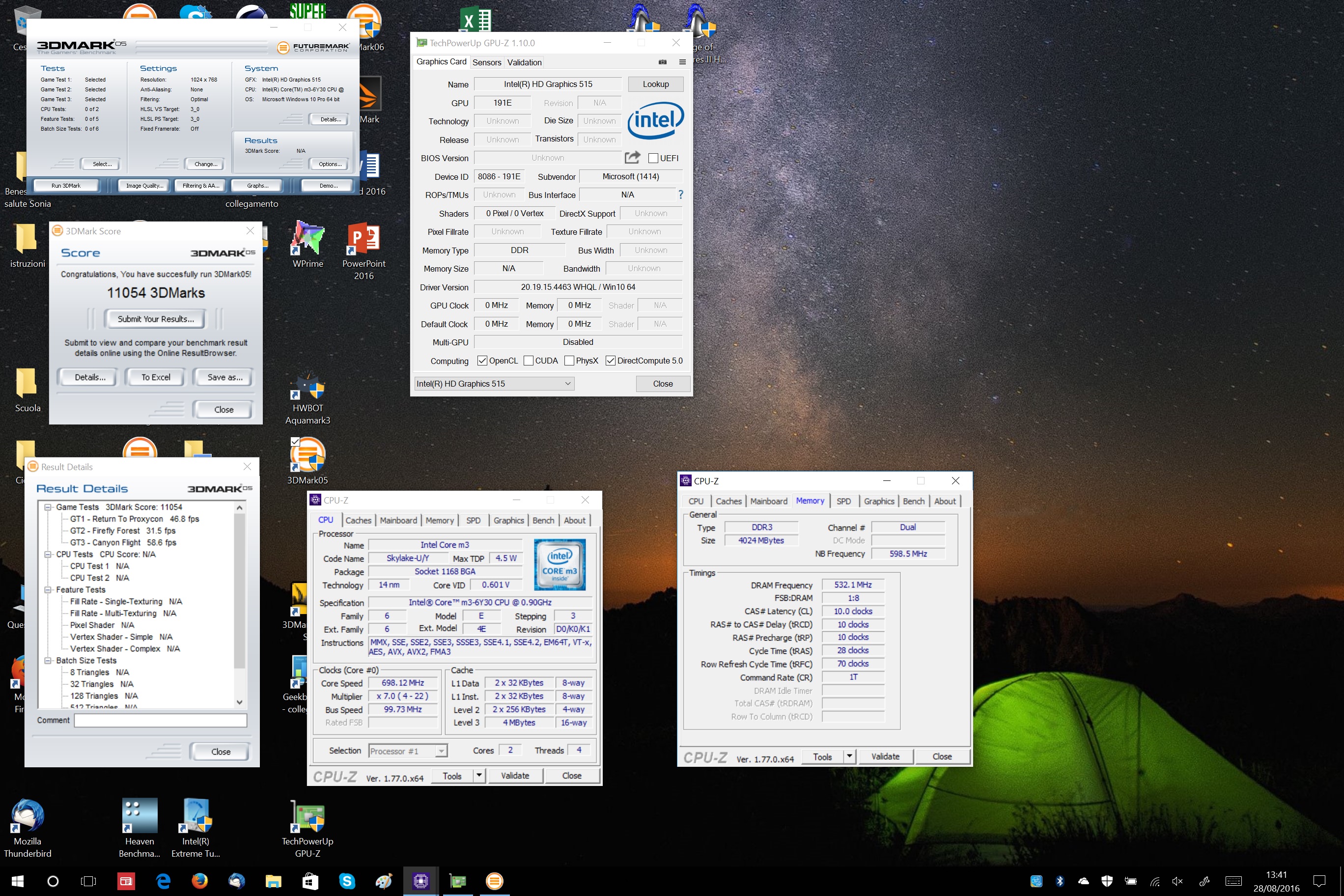Open Task View in the taskbar
The width and height of the screenshot is (1344, 896).
tap(88, 881)
